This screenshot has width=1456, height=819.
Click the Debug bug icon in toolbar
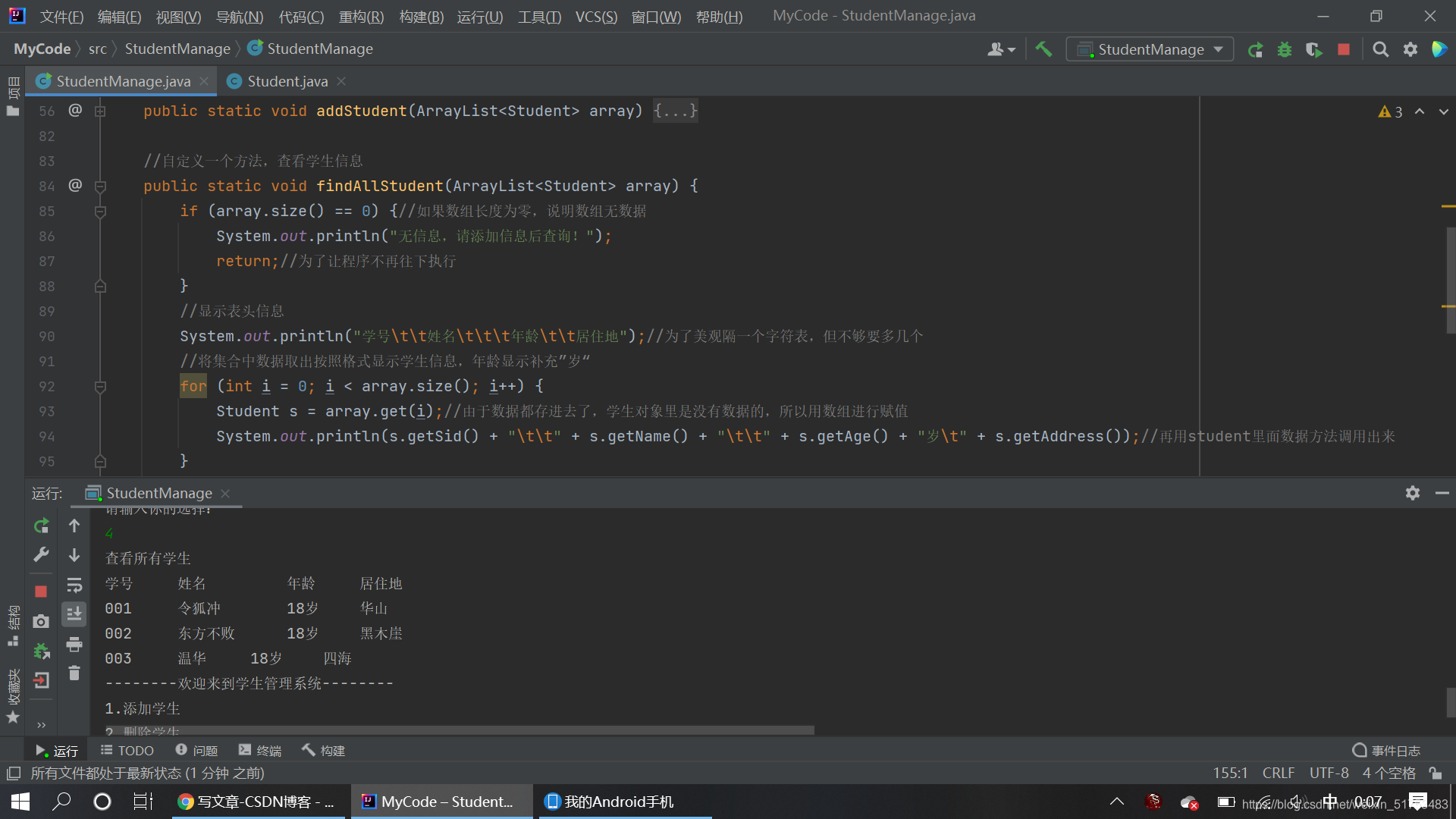(x=1285, y=49)
